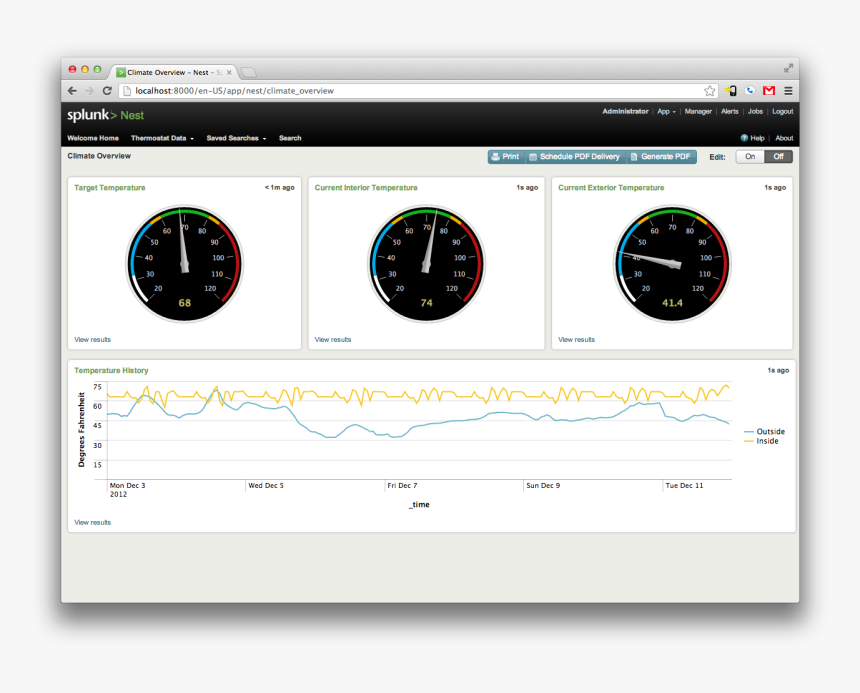Click the Splunk Nest logo
The width and height of the screenshot is (860, 693).
[105, 115]
